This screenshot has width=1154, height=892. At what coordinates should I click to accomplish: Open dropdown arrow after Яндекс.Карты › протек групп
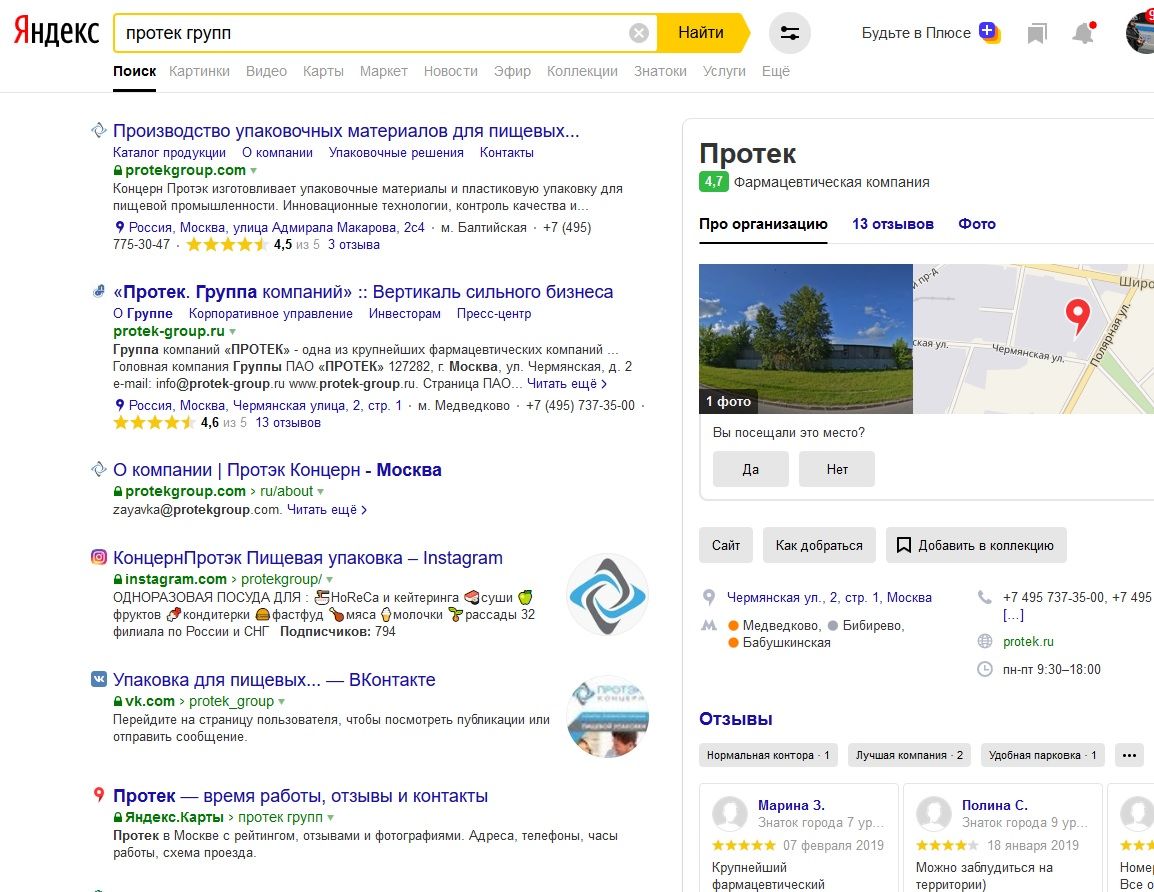coord(330,818)
